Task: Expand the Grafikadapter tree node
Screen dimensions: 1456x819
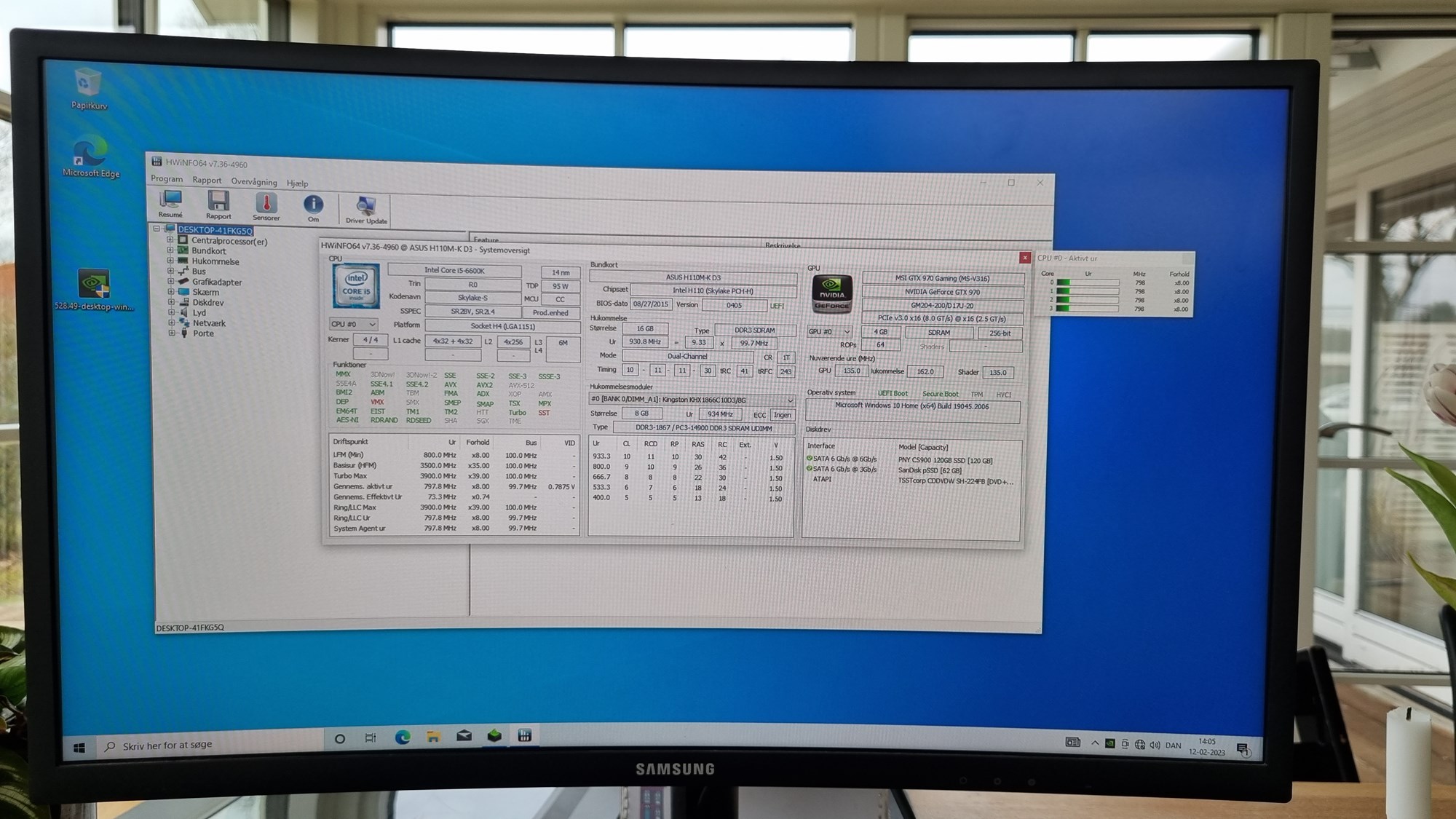Action: [x=171, y=281]
